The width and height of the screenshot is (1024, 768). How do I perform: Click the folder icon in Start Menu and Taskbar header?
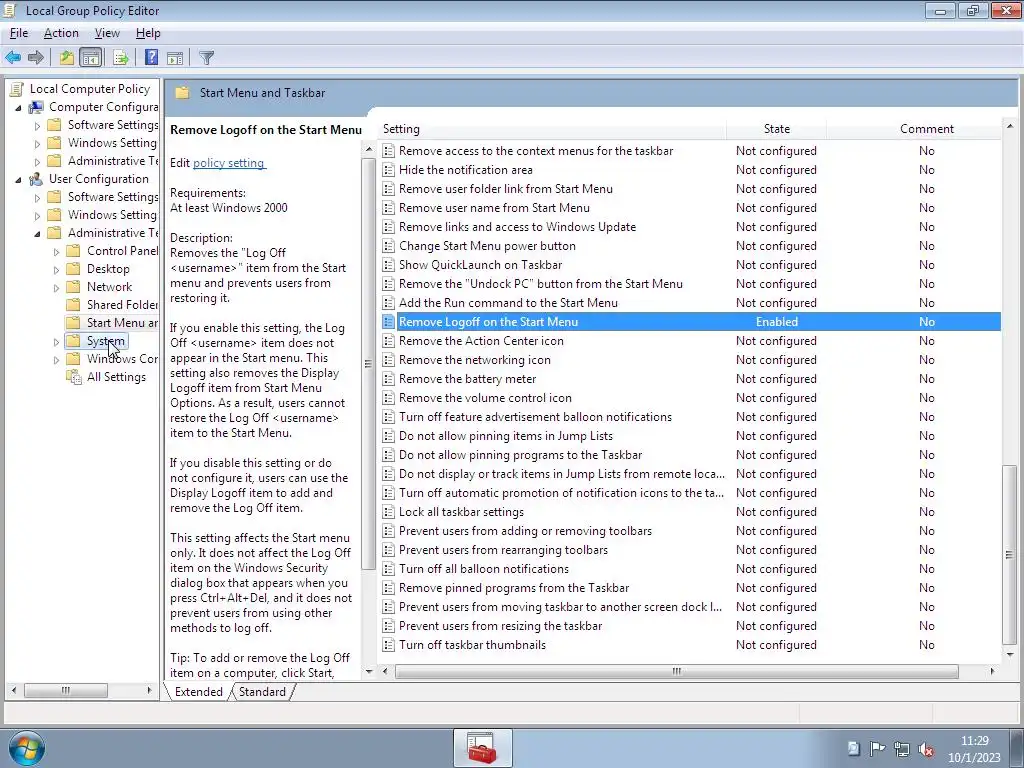coord(182,93)
